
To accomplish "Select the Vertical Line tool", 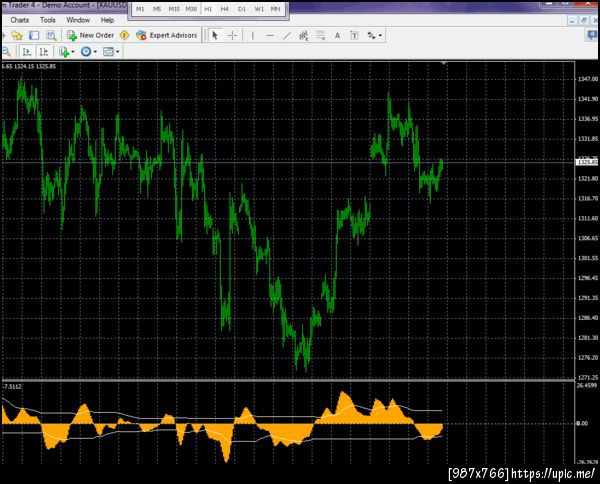I will point(253,36).
